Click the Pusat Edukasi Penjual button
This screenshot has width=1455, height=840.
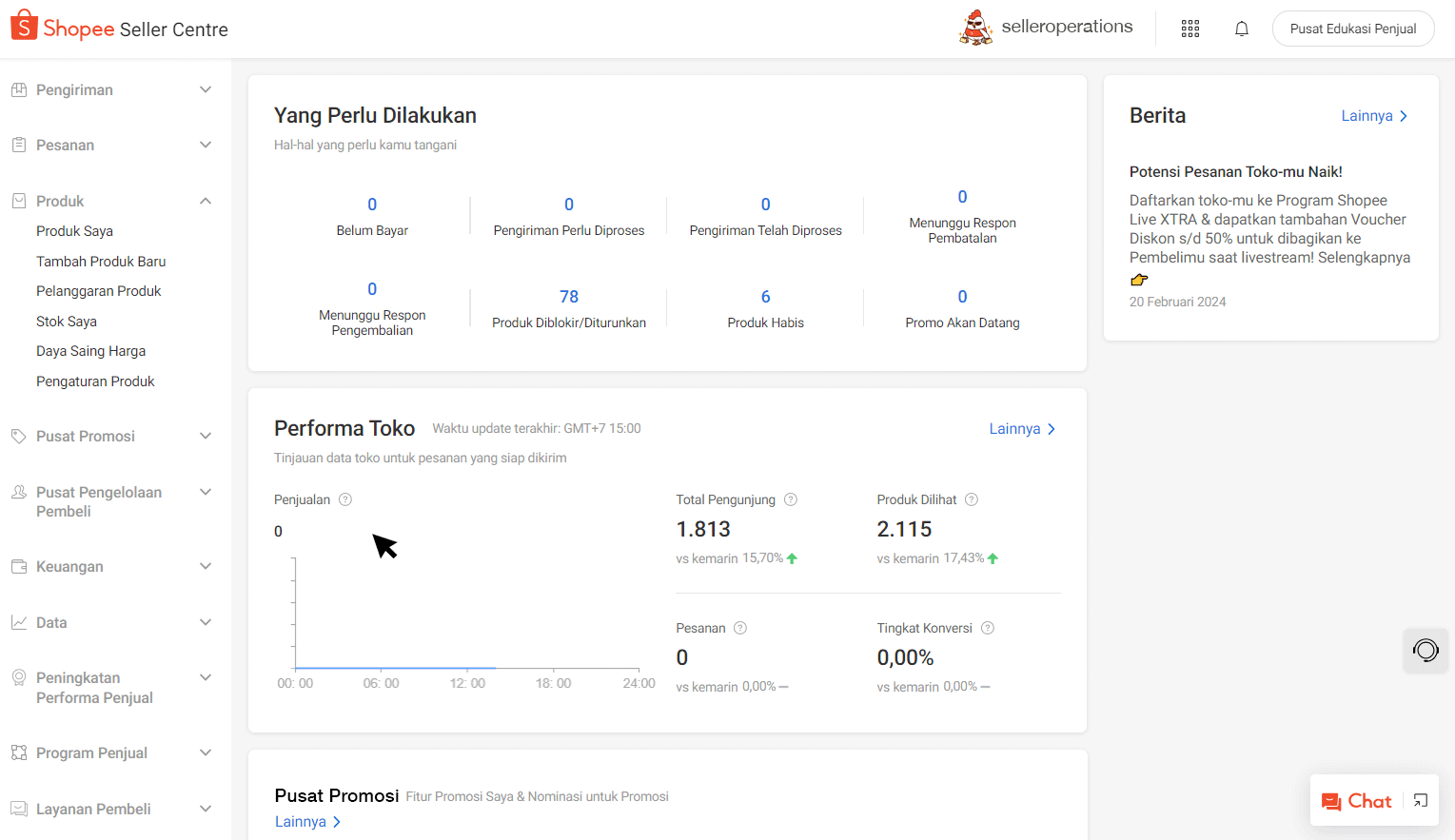(x=1352, y=29)
